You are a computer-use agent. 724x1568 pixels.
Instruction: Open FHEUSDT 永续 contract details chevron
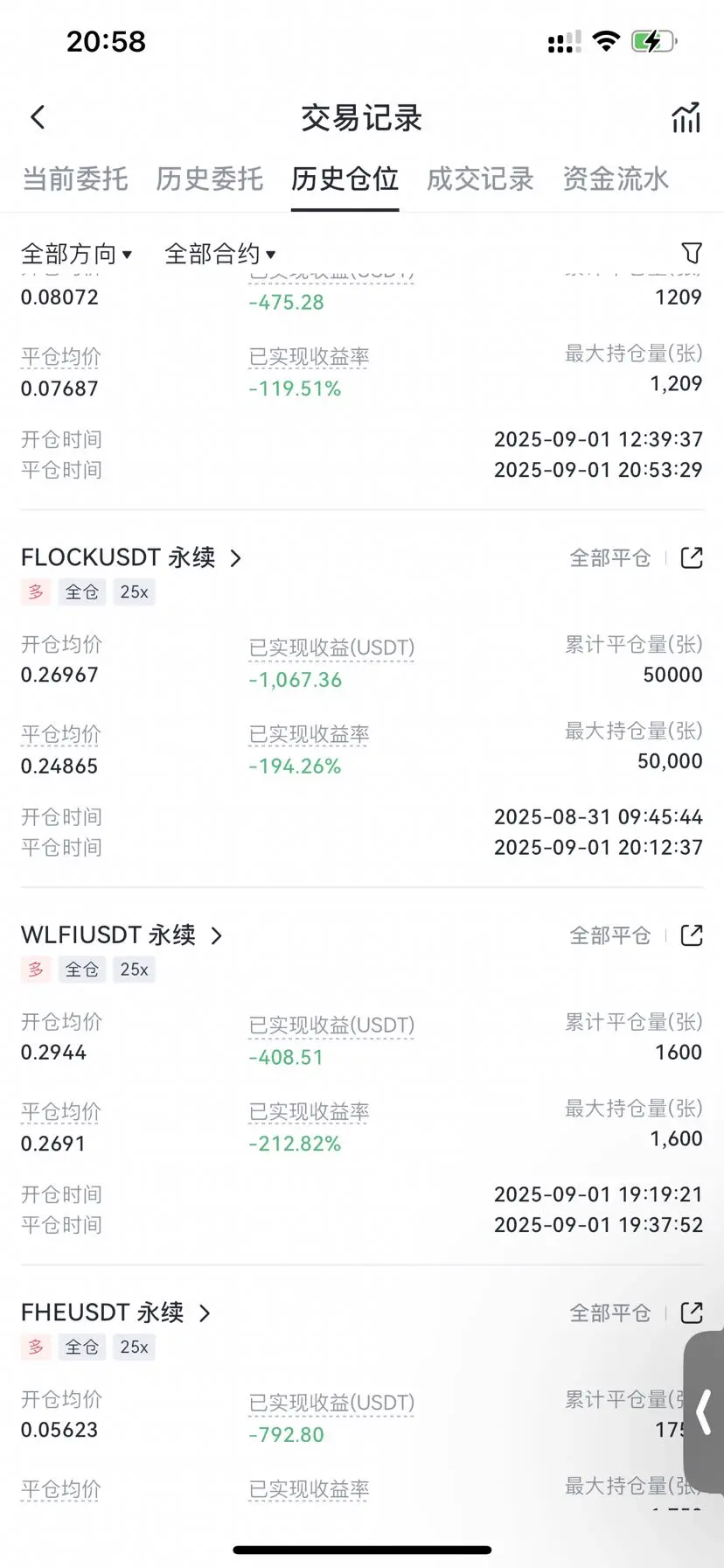pyautogui.click(x=205, y=1313)
